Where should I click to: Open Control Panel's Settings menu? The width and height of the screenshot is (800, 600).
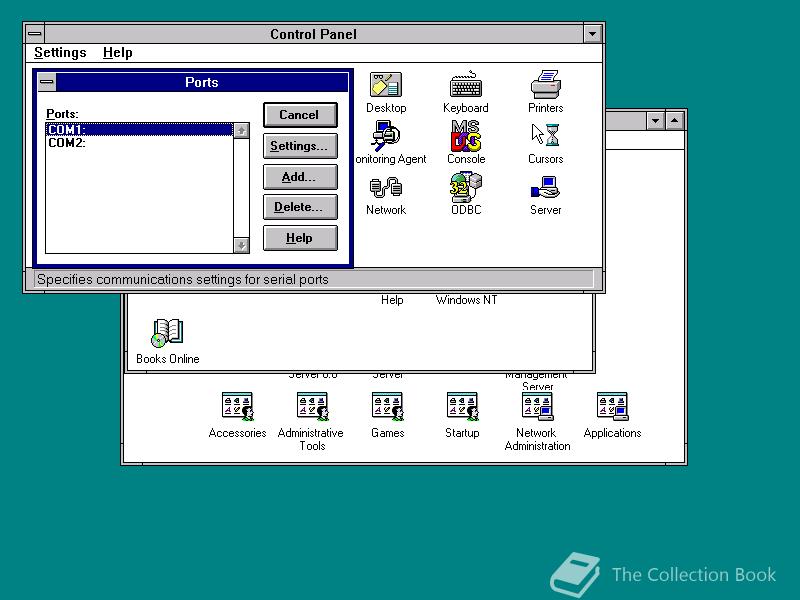60,53
